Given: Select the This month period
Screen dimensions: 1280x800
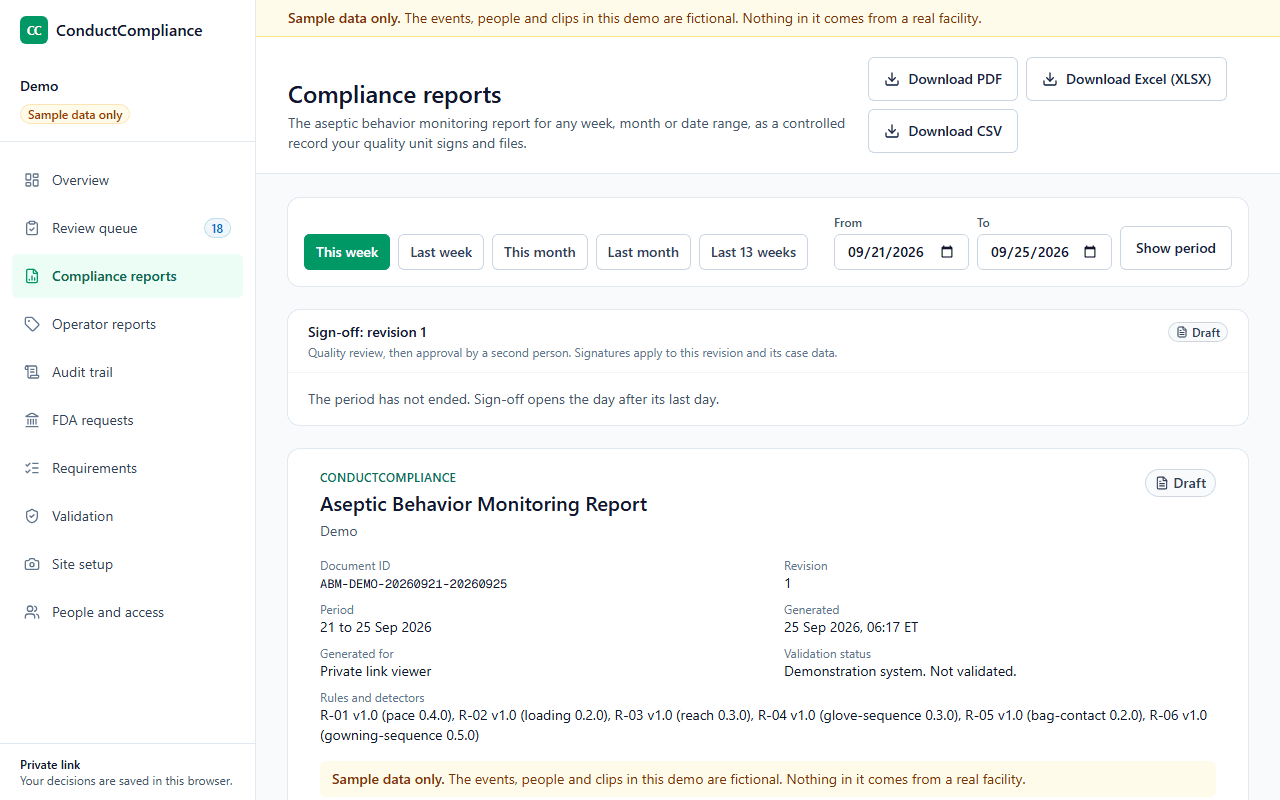Looking at the screenshot, I should [540, 252].
